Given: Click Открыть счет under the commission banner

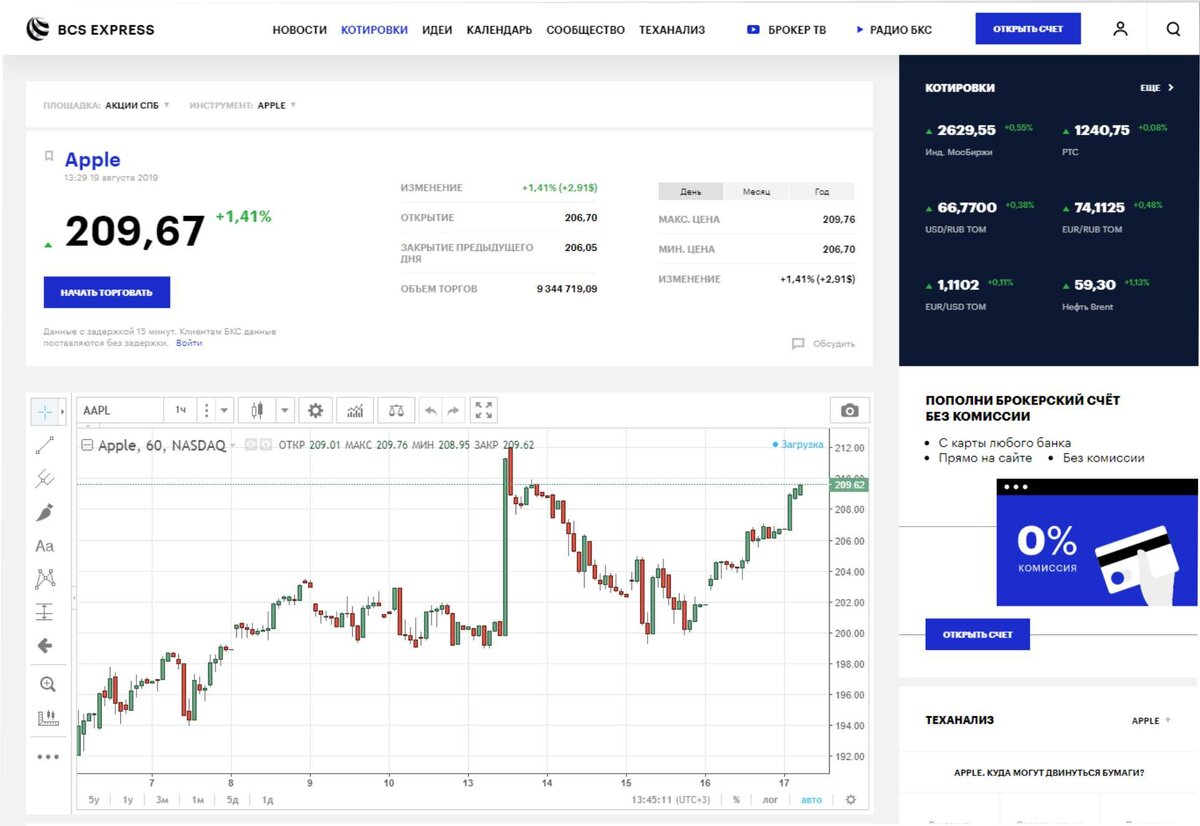Looking at the screenshot, I should 977,634.
